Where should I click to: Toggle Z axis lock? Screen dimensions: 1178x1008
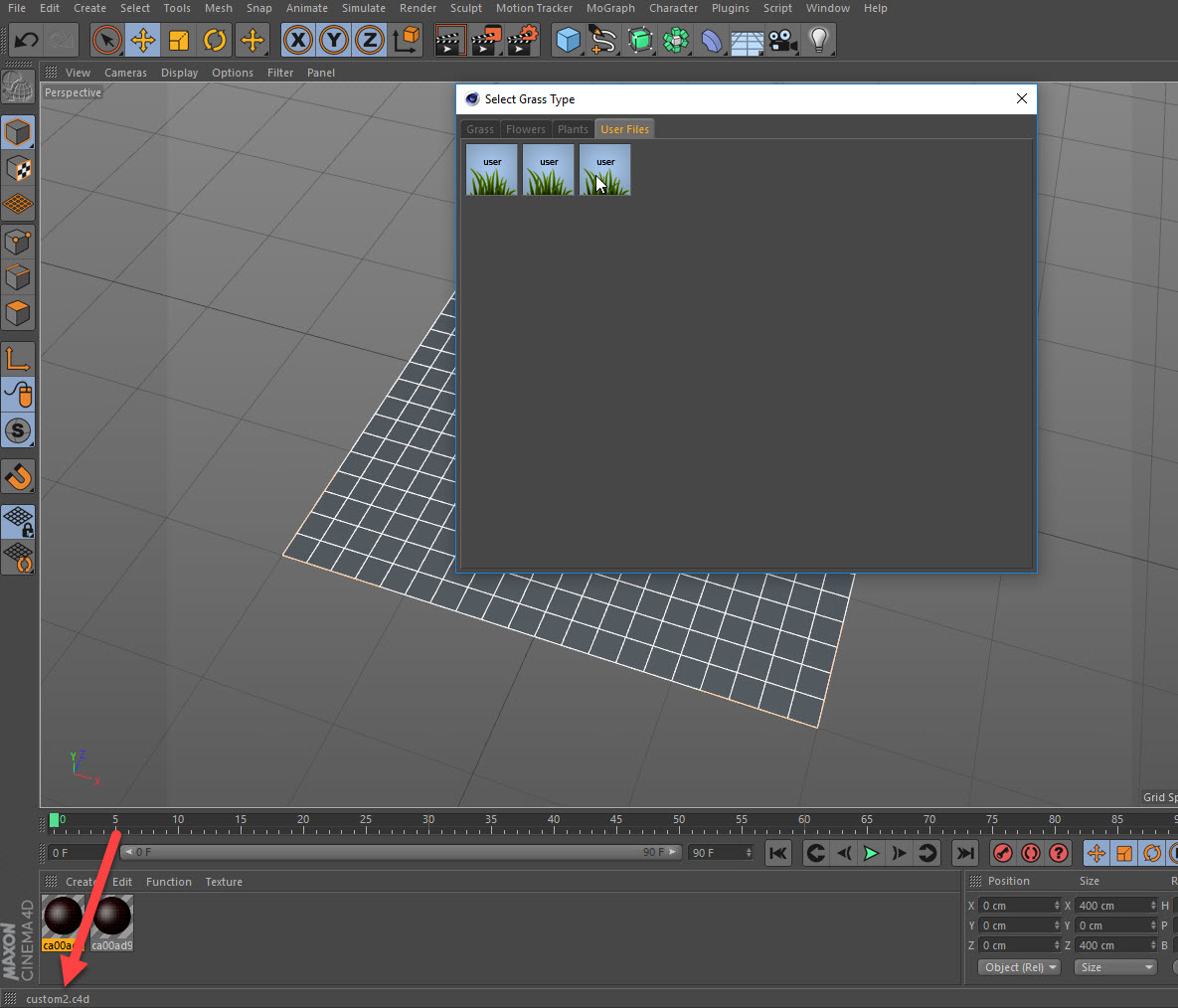pyautogui.click(x=370, y=40)
